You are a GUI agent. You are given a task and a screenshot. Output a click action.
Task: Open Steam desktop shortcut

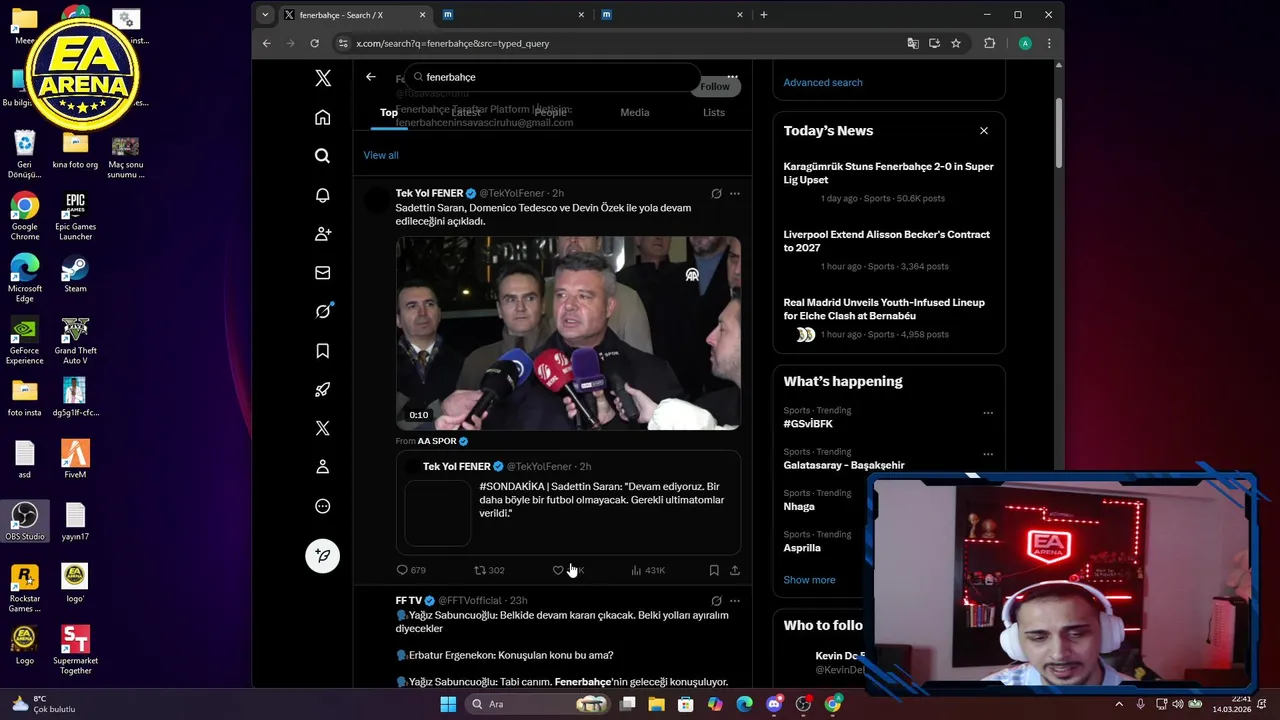pyautogui.click(x=75, y=274)
